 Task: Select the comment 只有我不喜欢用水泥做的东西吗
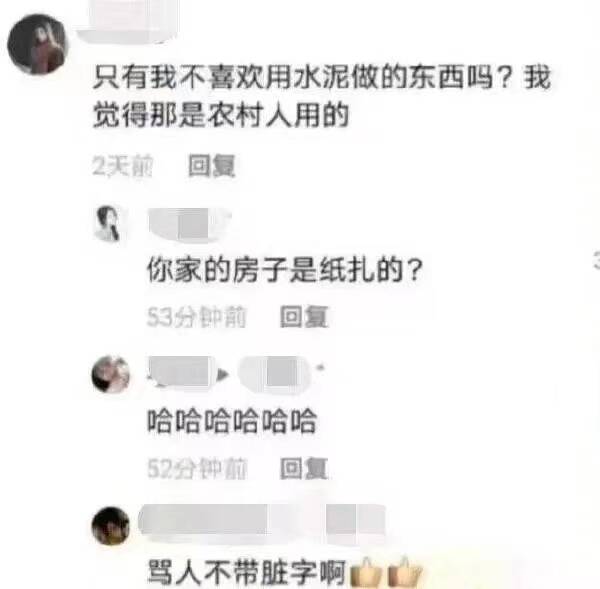(x=321, y=96)
